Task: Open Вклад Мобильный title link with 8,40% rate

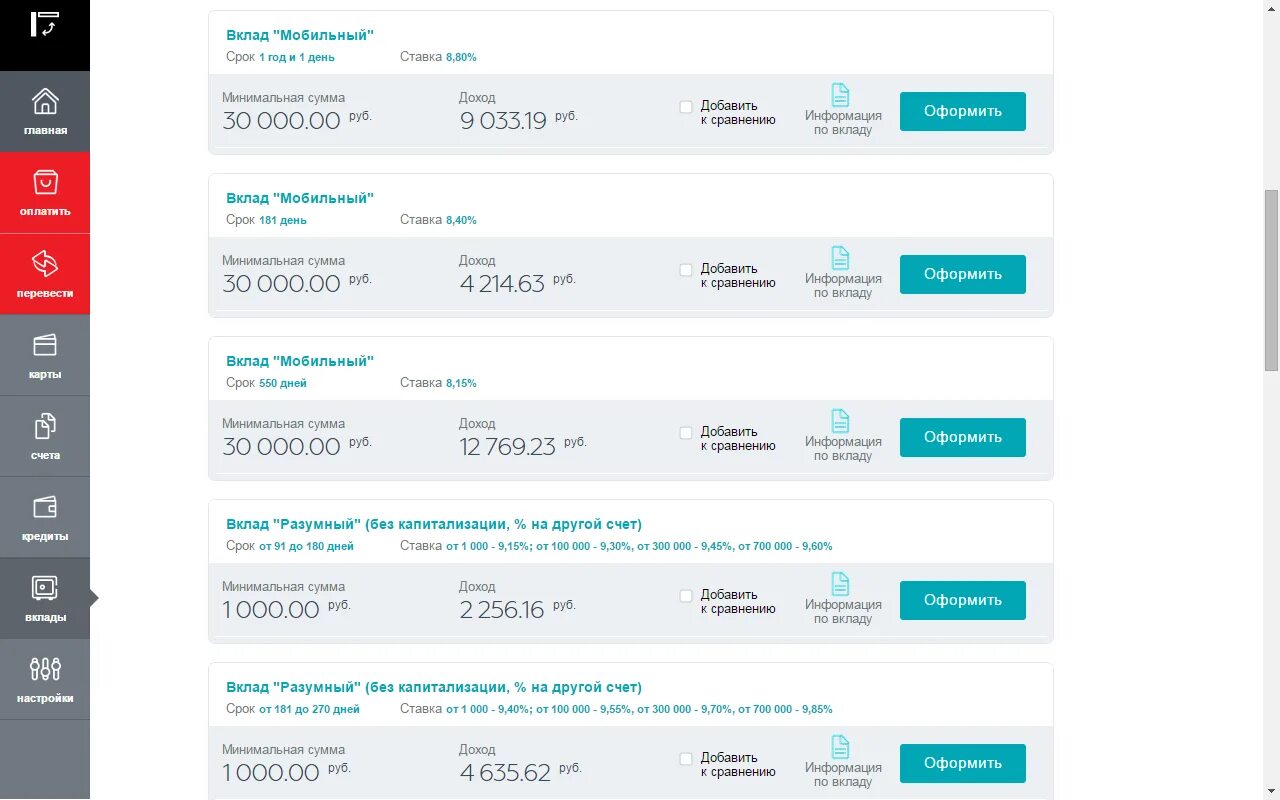Action: [300, 198]
